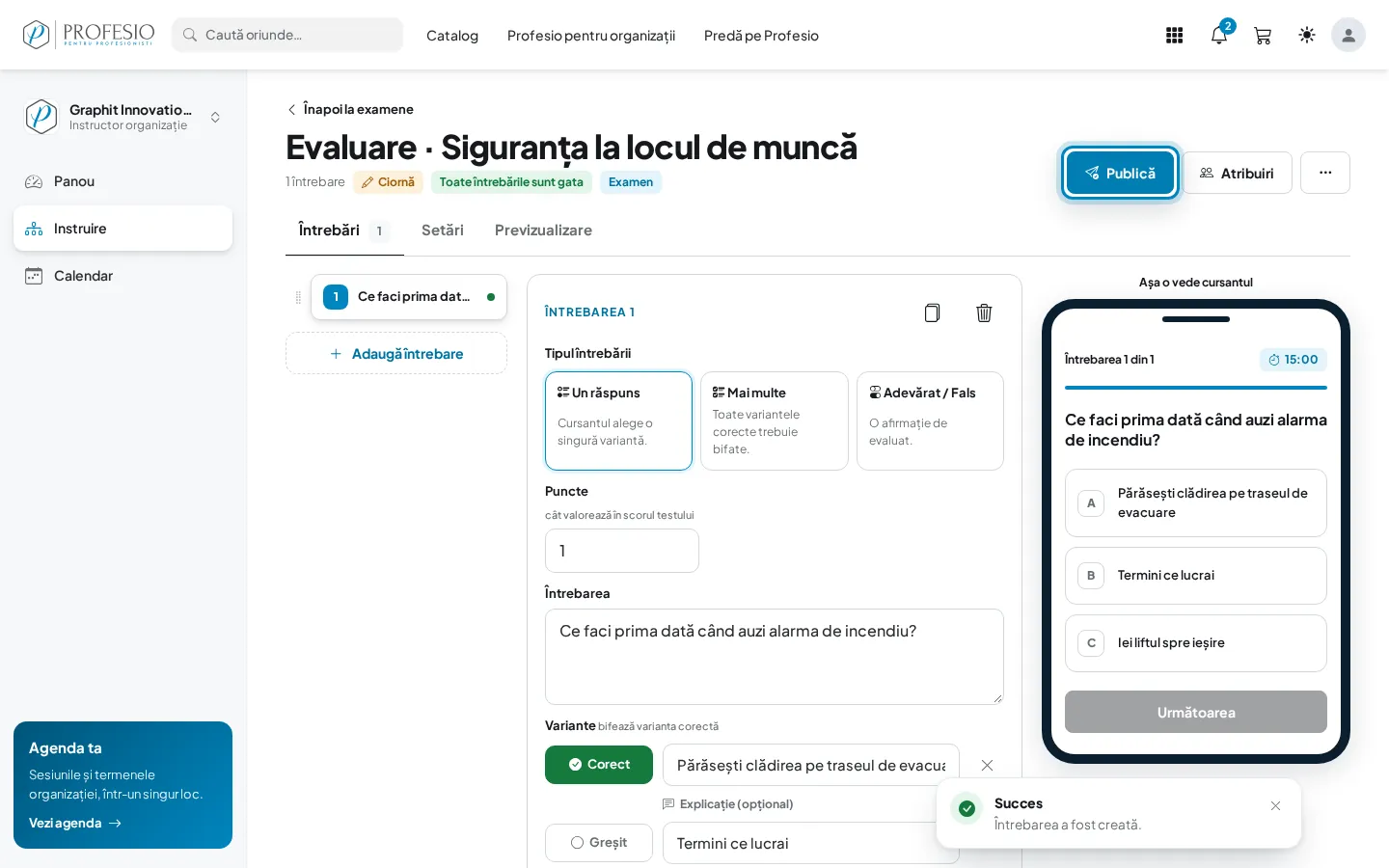Mark Termini ce lucrai as correct via Greșit
The width and height of the screenshot is (1389, 868).
pos(599,843)
